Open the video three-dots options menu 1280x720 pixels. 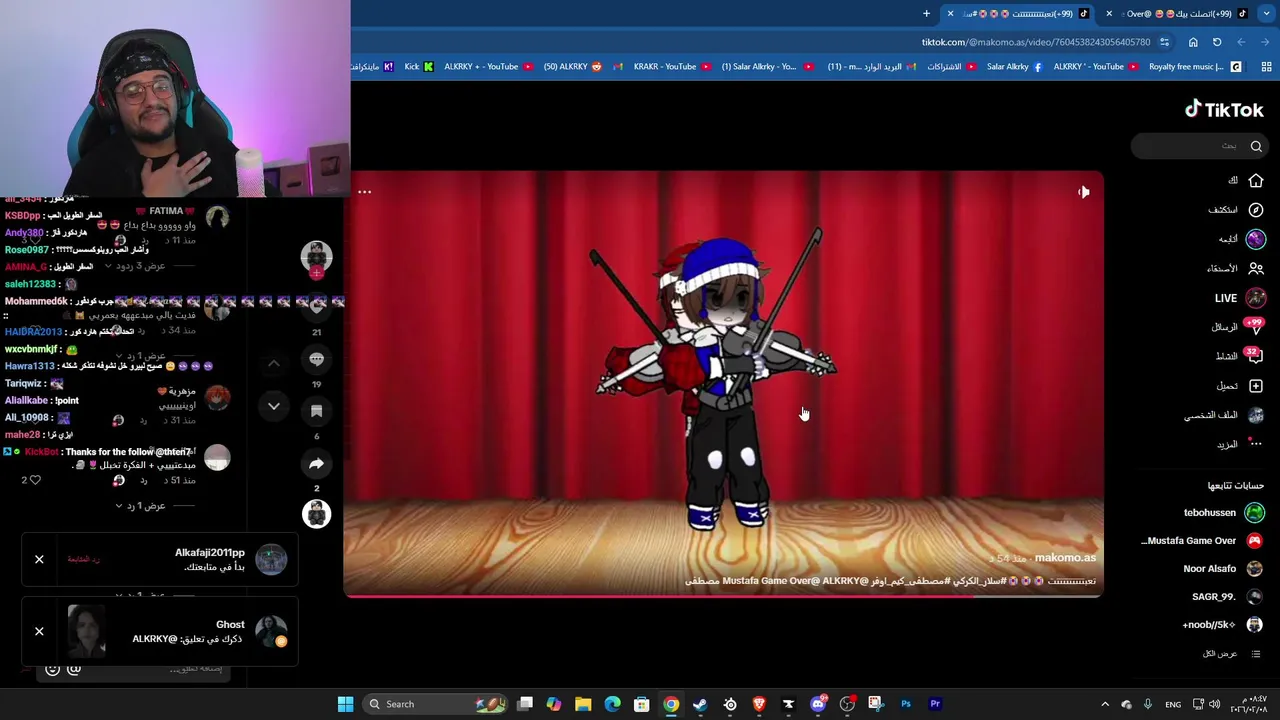[365, 192]
